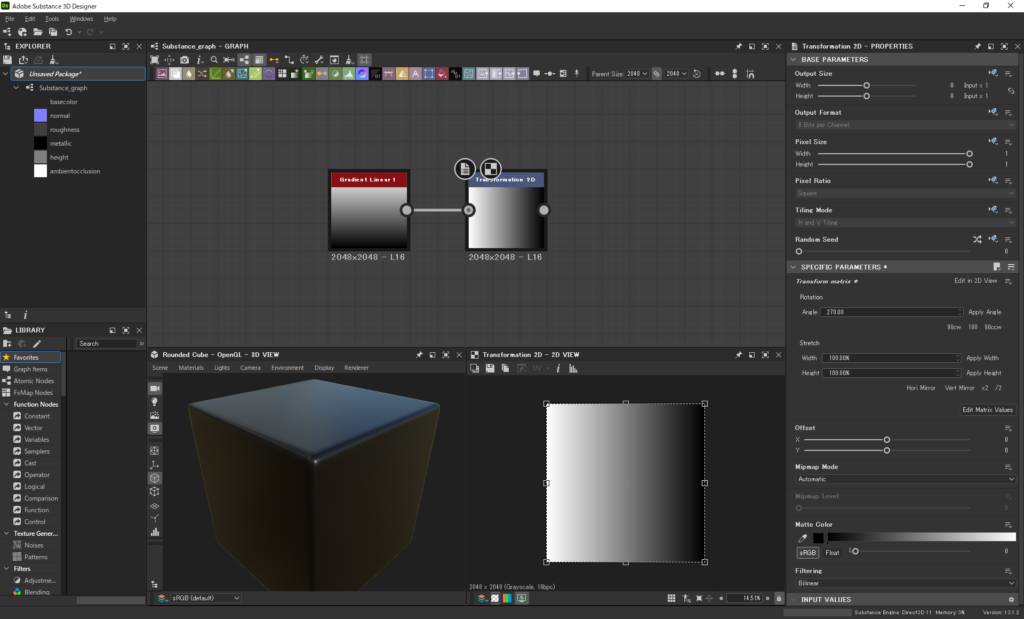Click Apply Angle button

pos(985,312)
